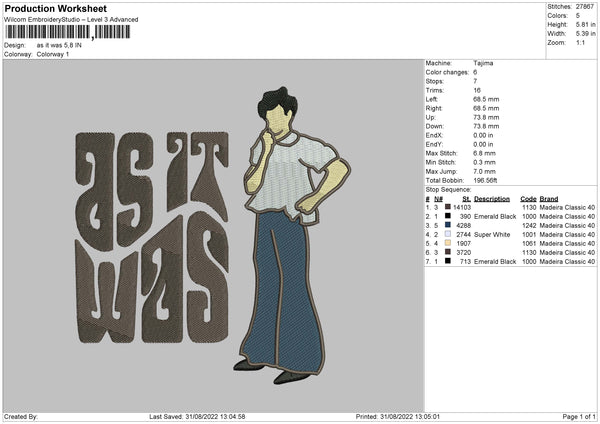Click the Max Stitch value 6.8 mm
This screenshot has height=424, width=600.
(x=484, y=153)
